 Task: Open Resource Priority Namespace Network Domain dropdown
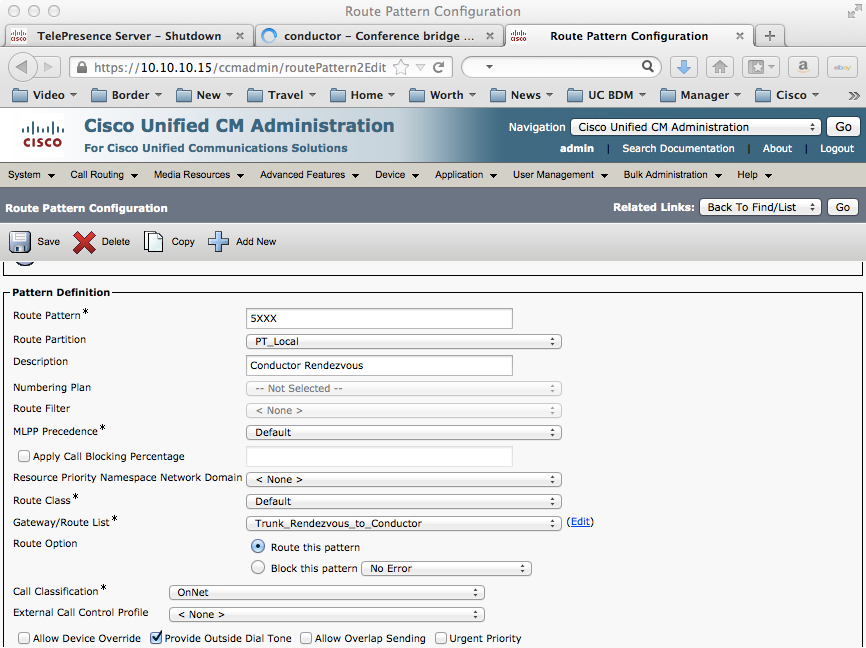(x=404, y=480)
